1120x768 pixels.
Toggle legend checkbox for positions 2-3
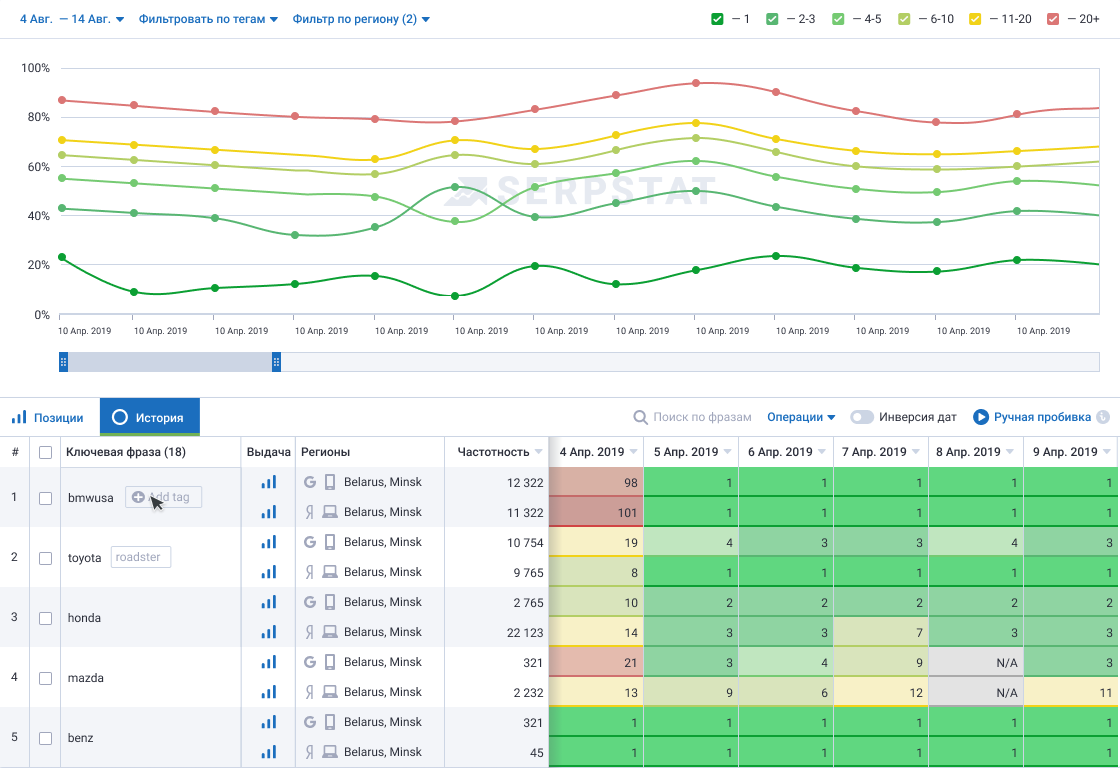772,19
